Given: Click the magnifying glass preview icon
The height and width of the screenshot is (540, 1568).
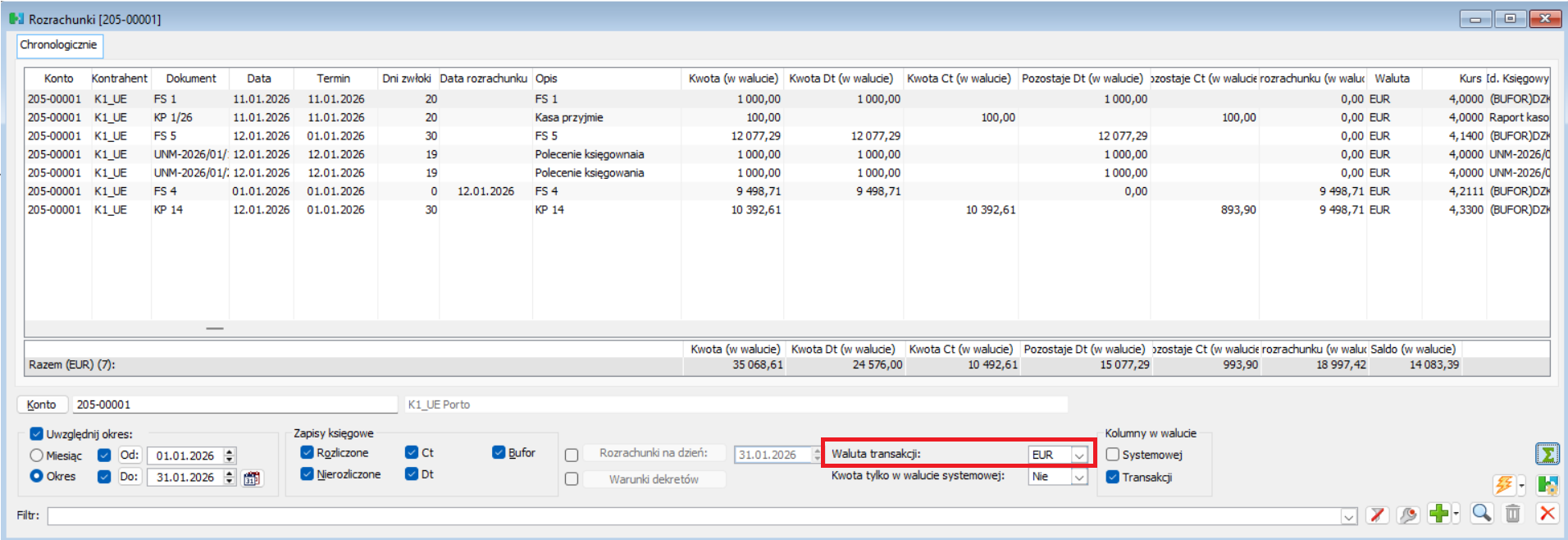Looking at the screenshot, I should 1481,514.
